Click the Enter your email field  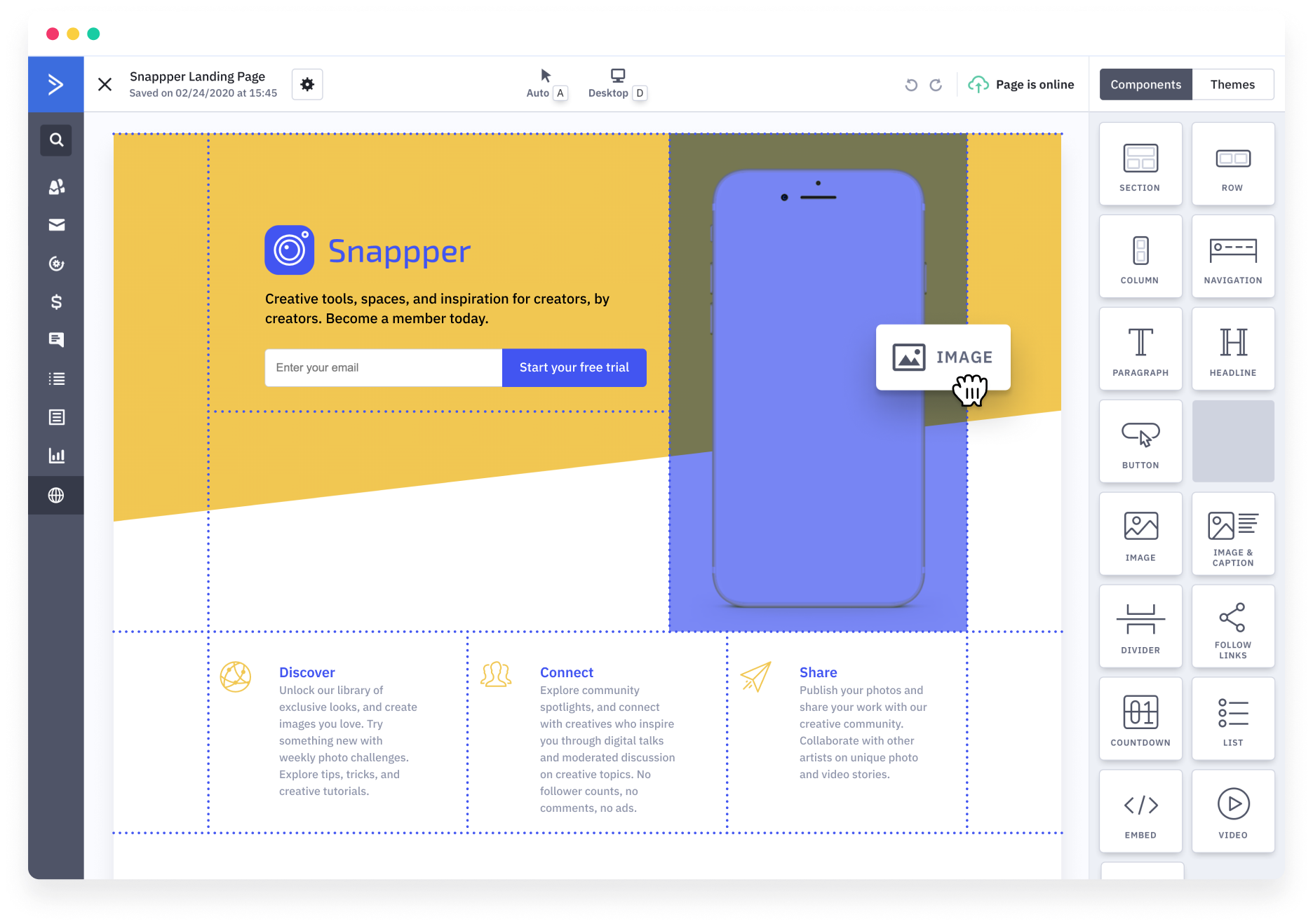[x=383, y=367]
